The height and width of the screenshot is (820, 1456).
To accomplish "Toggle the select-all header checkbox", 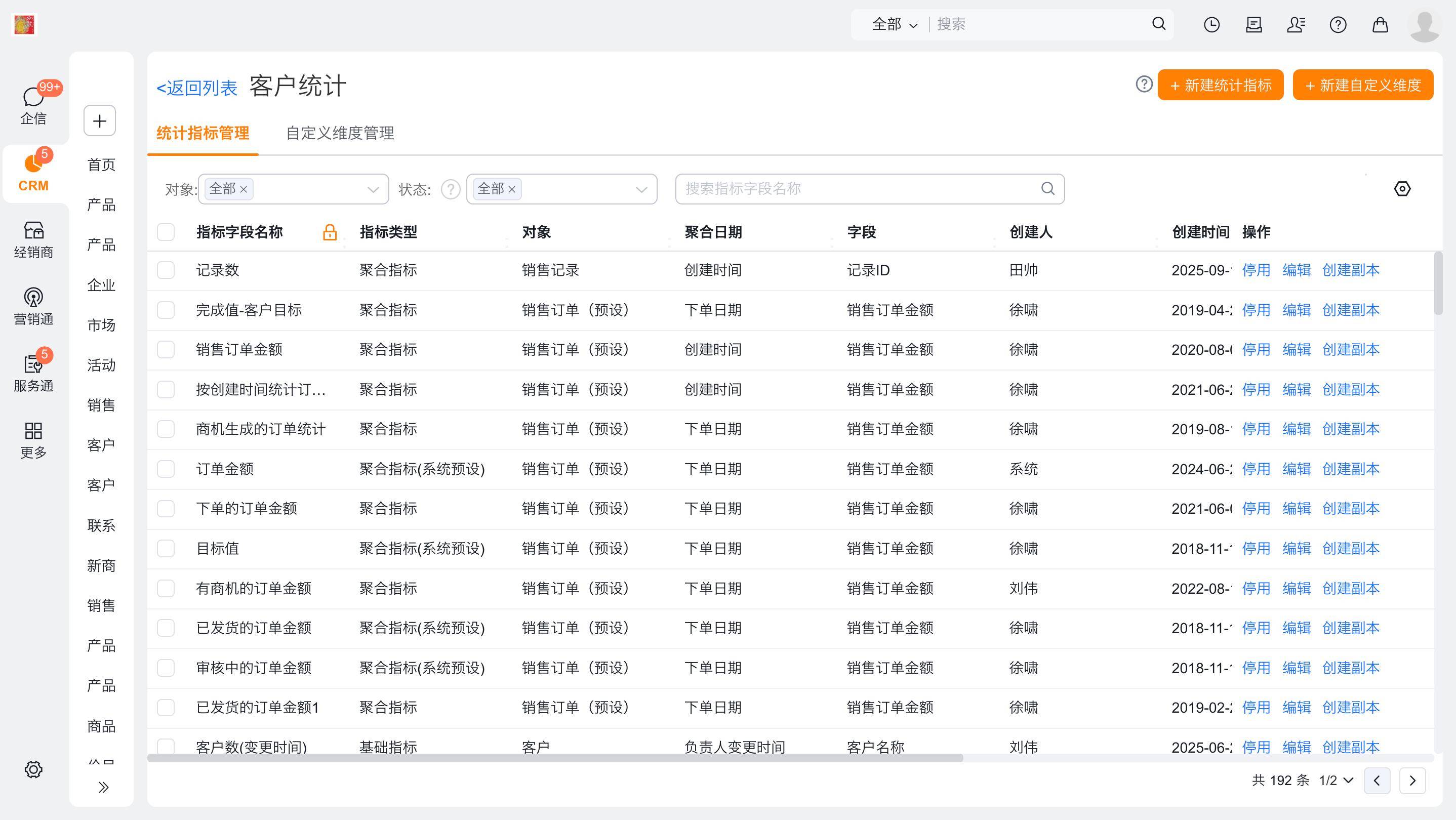I will (x=166, y=232).
